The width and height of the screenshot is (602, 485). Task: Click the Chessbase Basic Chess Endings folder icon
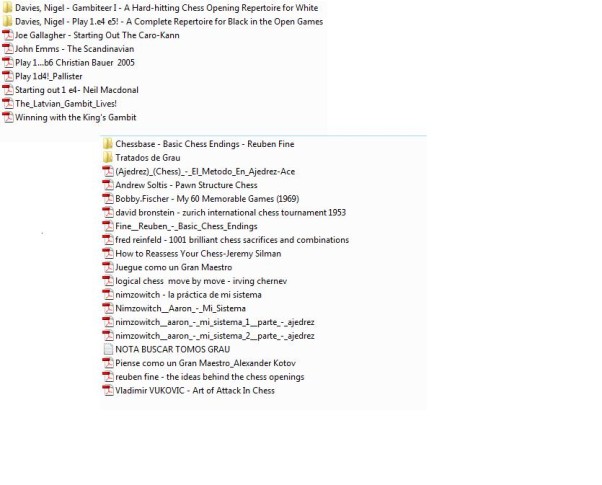[x=108, y=144]
